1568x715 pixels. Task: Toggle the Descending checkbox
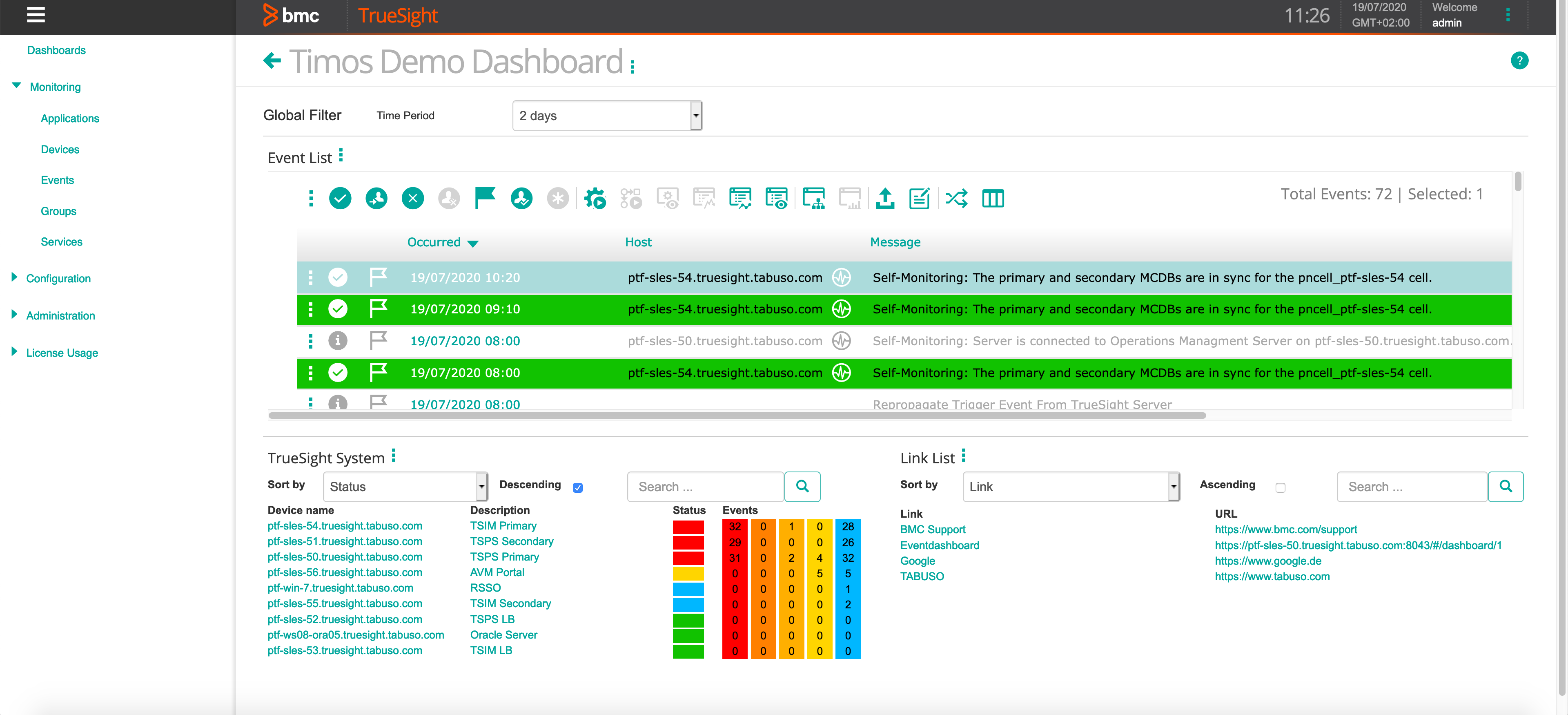[578, 487]
